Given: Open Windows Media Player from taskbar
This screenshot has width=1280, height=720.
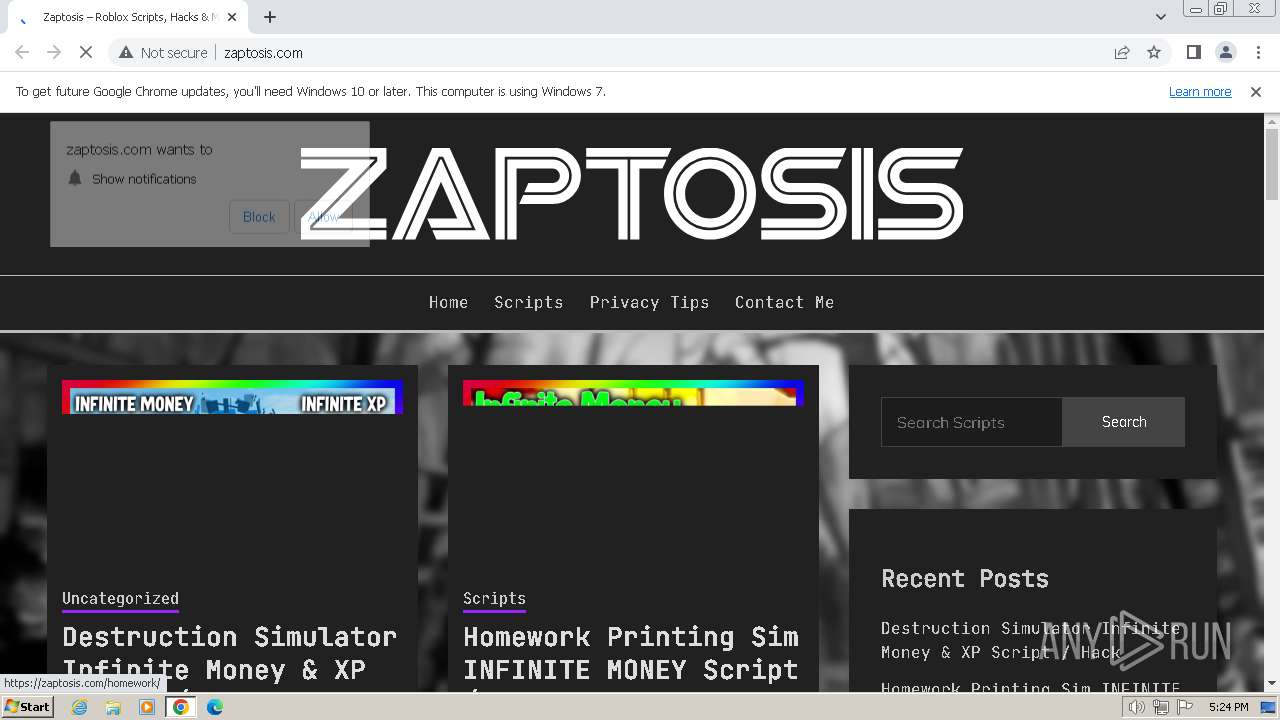Looking at the screenshot, I should (147, 707).
